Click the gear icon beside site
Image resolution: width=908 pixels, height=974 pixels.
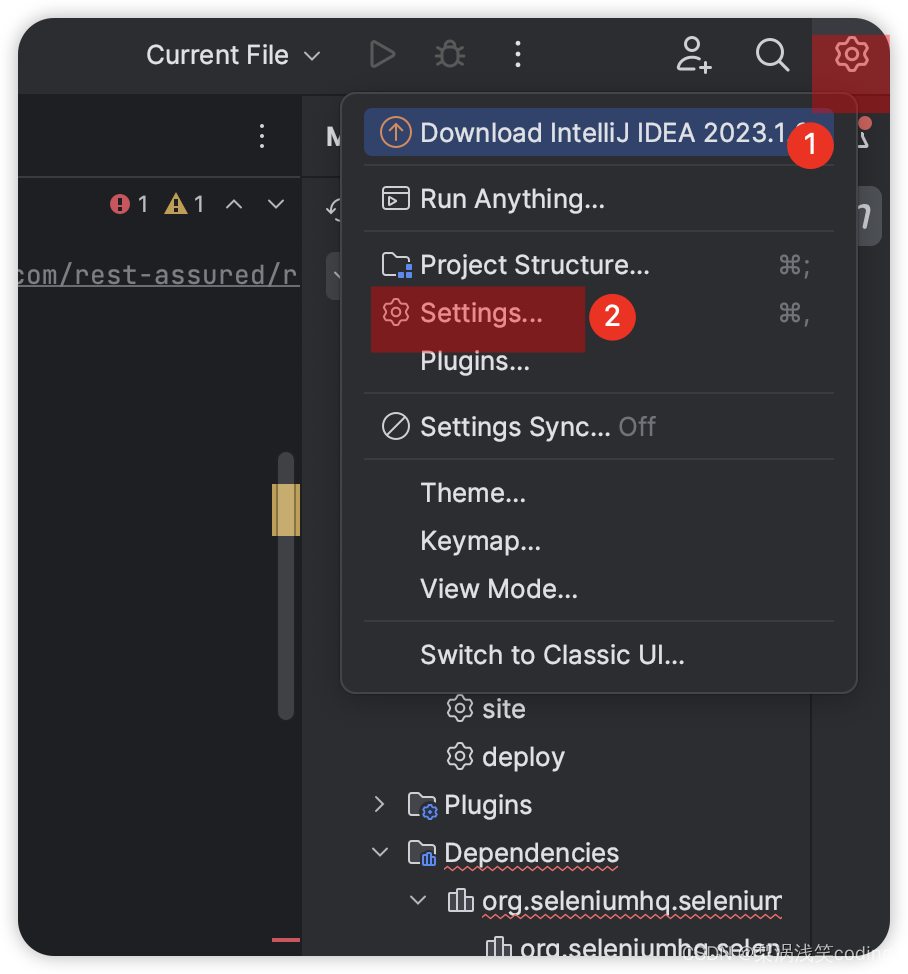point(460,709)
